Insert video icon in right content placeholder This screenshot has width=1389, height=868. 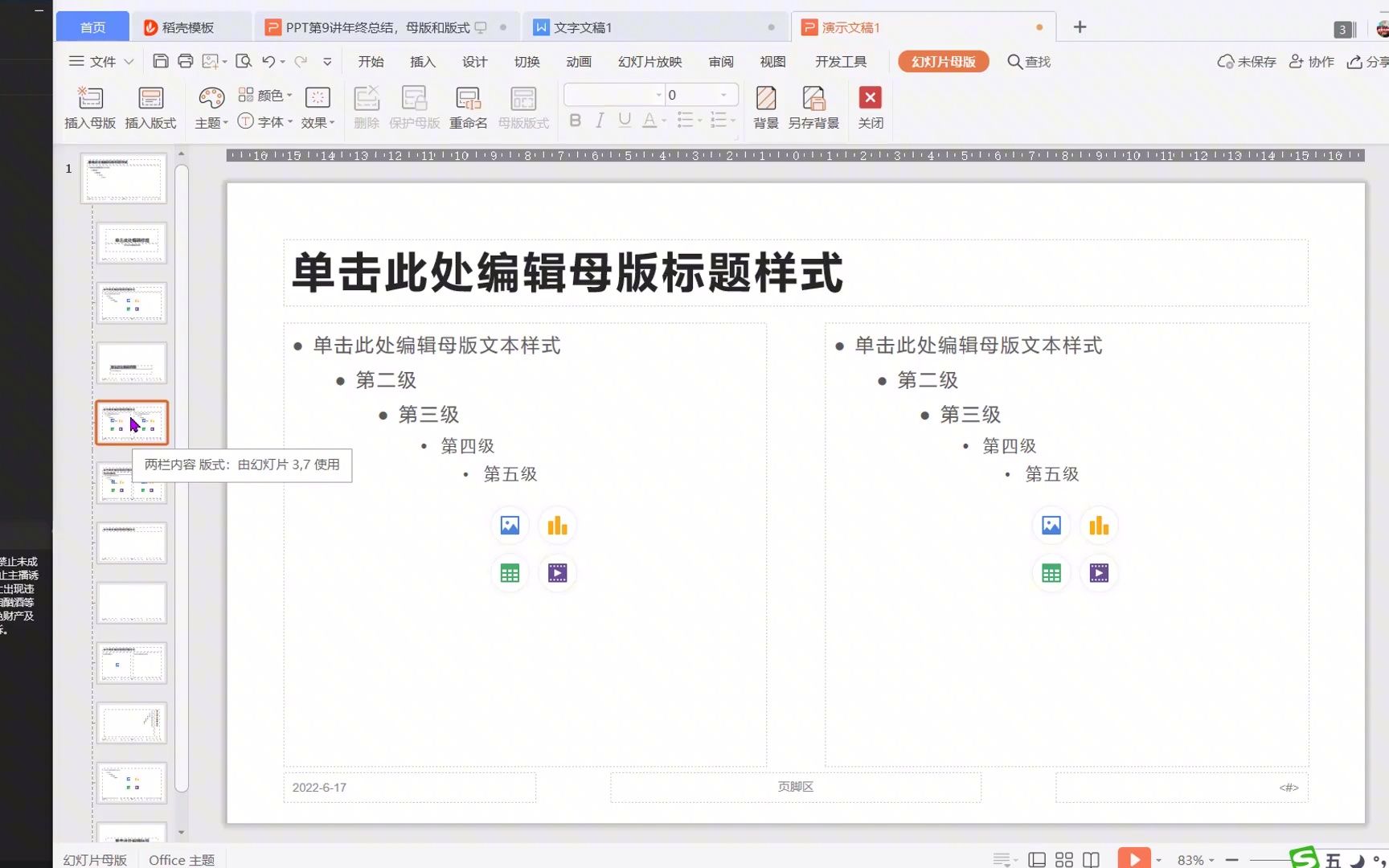1099,573
